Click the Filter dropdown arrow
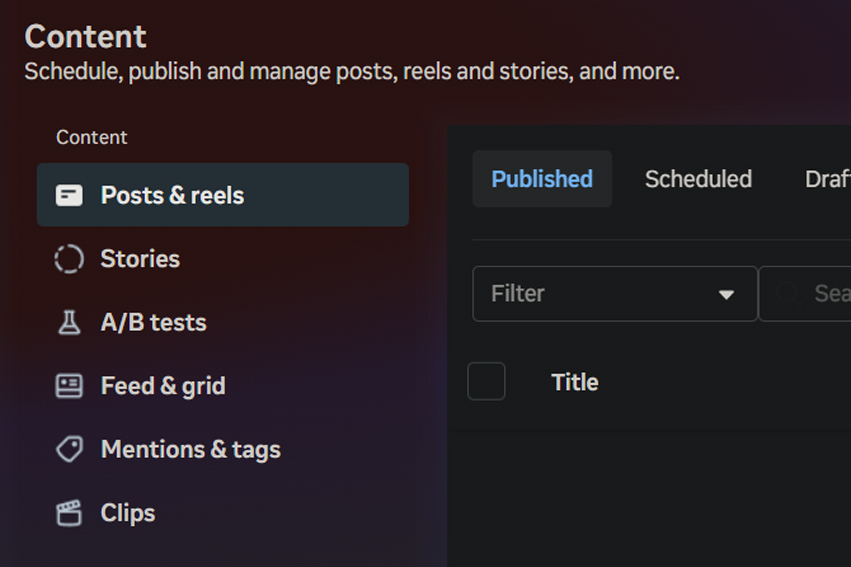 (x=726, y=294)
